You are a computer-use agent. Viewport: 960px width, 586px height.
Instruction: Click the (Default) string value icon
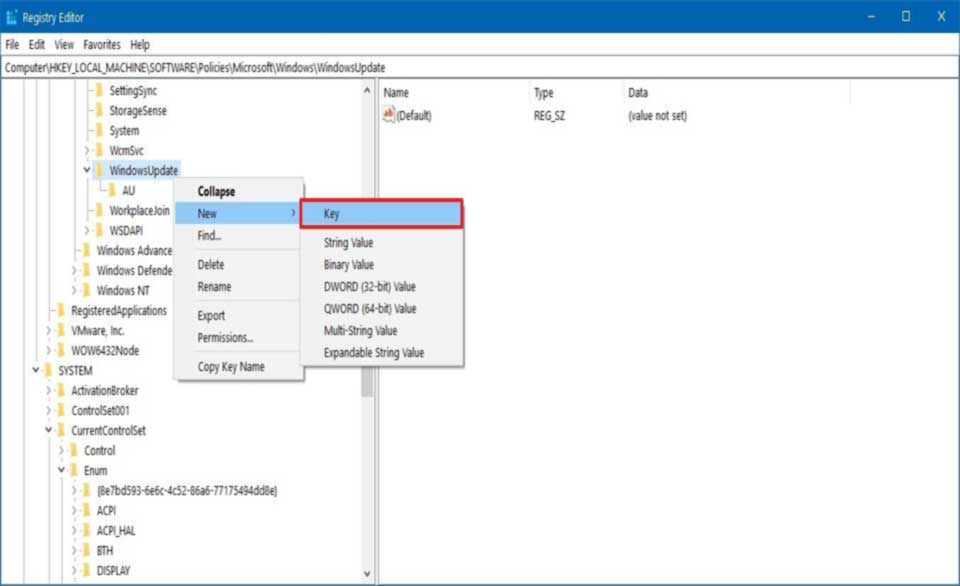[389, 115]
